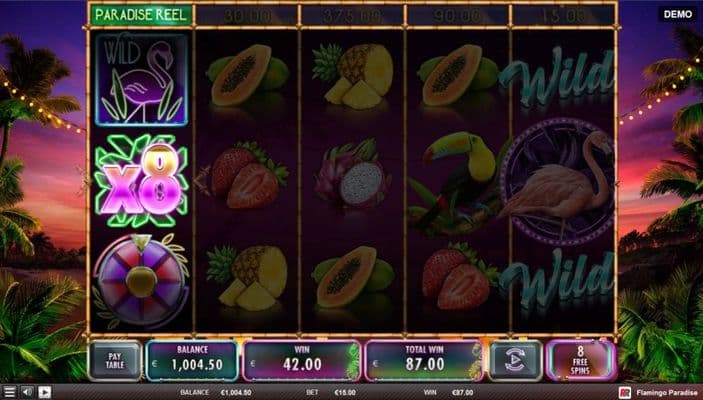Click the Paradise Reel header label
The height and width of the screenshot is (400, 703).
[x=141, y=15]
